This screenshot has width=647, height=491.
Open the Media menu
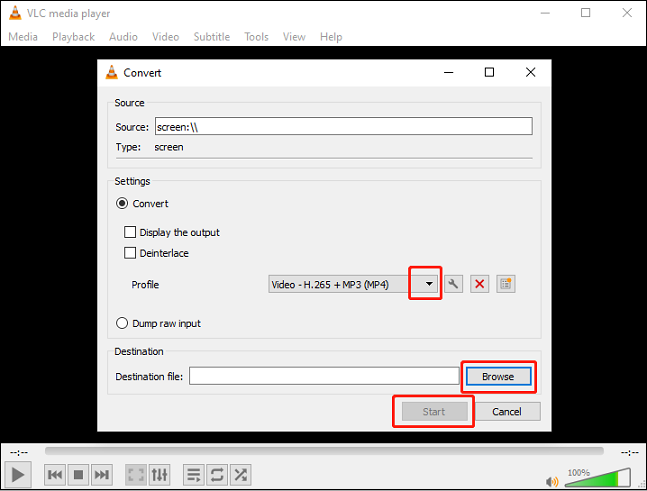coord(23,37)
